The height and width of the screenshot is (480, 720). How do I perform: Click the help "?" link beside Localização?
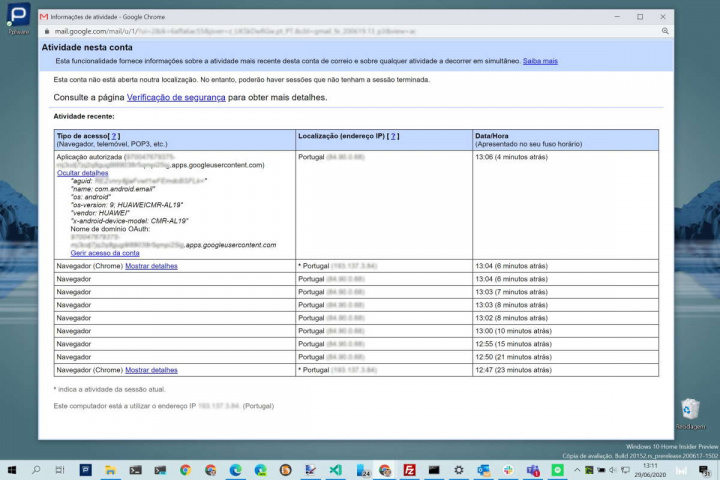point(393,135)
